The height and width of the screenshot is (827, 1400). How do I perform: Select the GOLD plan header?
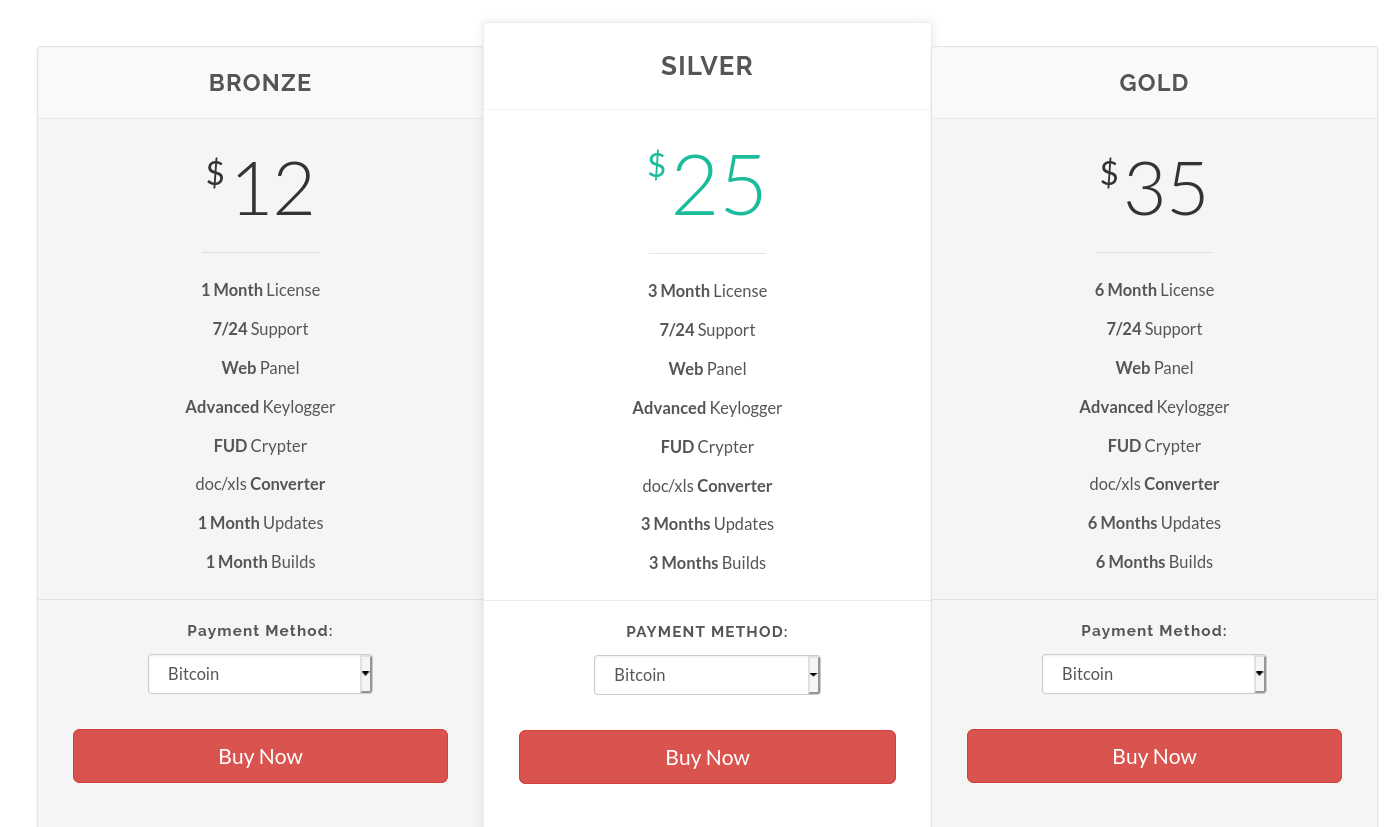pos(1154,83)
